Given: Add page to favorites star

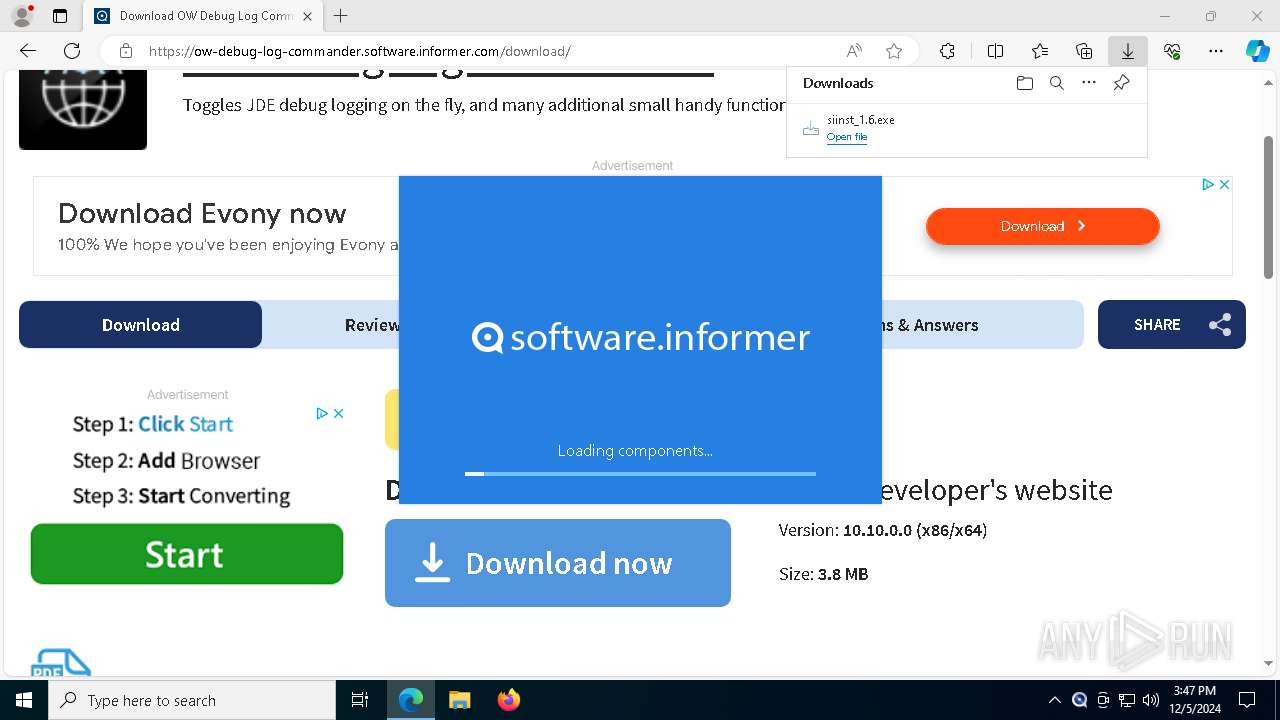Looking at the screenshot, I should pos(894,51).
